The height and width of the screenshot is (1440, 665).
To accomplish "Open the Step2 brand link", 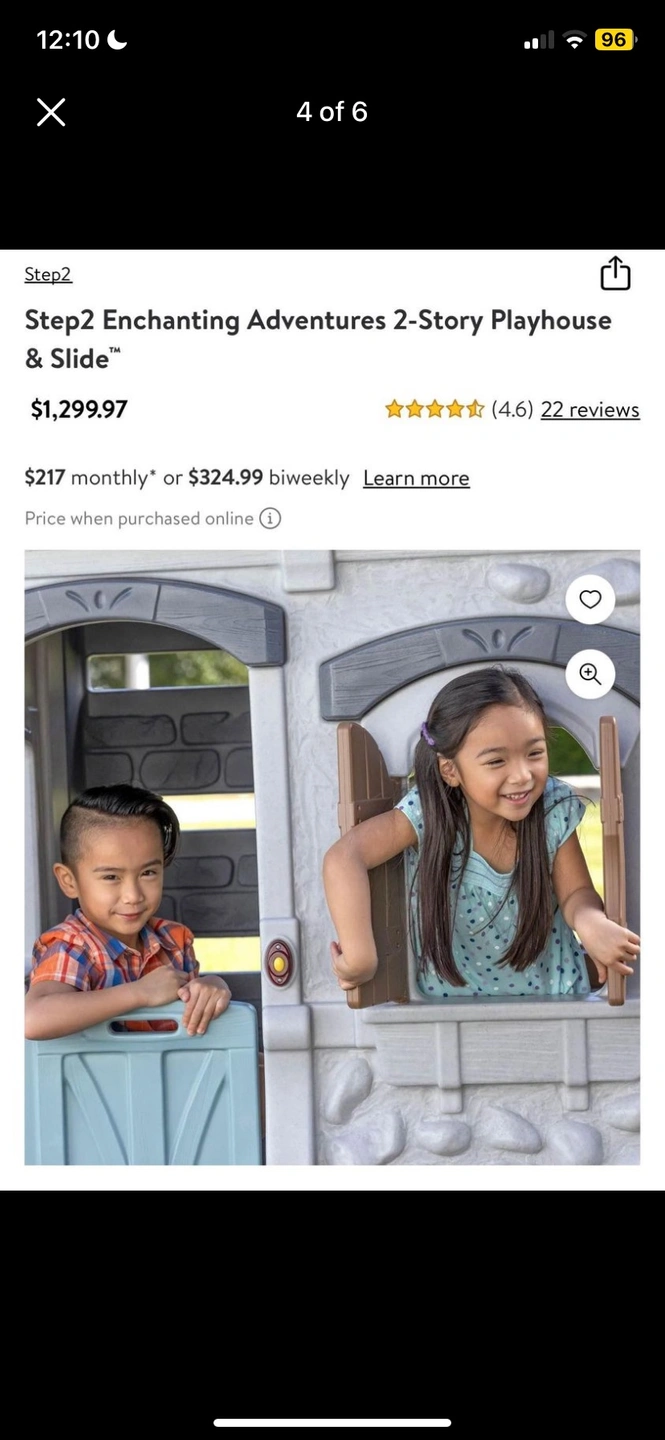I will tap(48, 274).
